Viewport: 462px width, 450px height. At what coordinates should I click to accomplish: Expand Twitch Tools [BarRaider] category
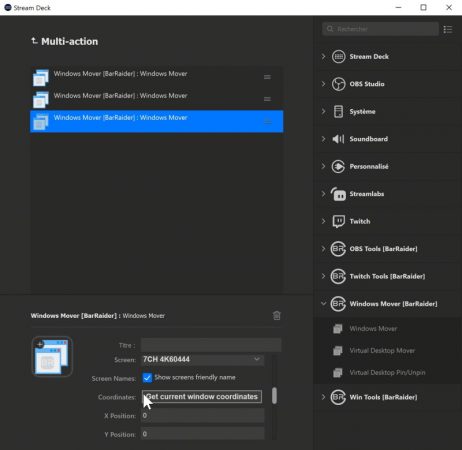pos(323,276)
